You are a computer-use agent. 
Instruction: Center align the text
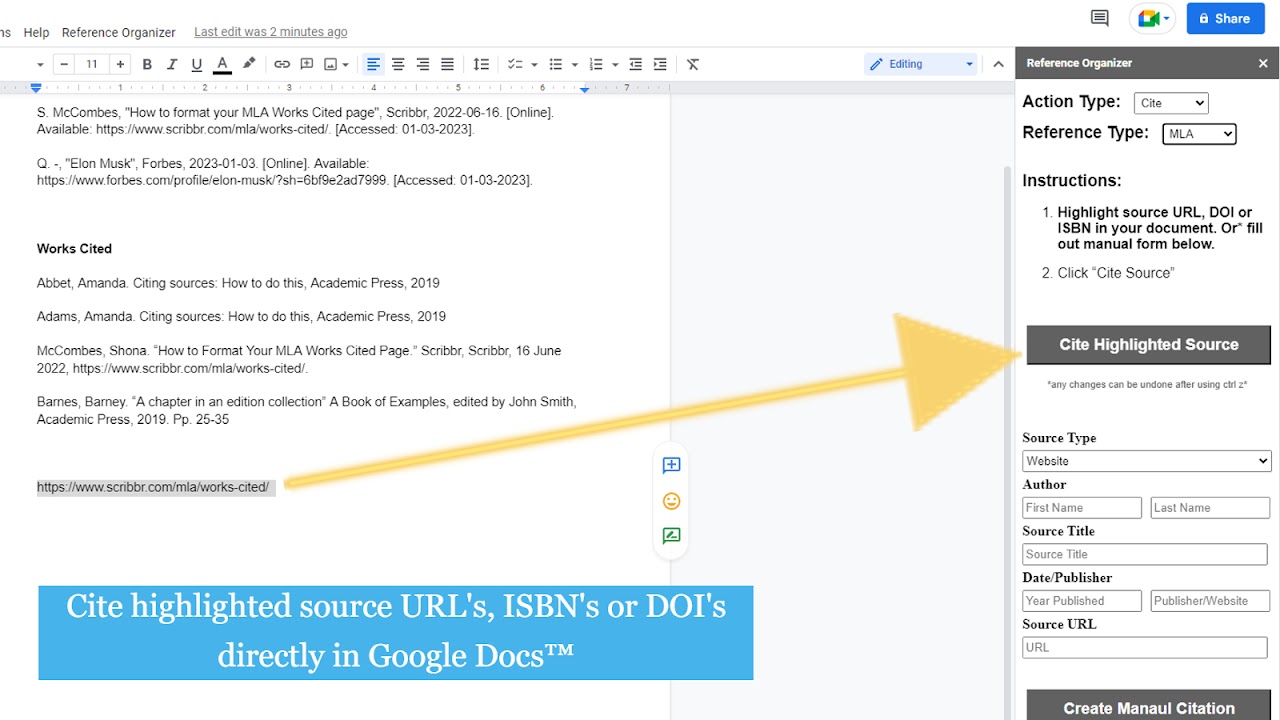tap(398, 64)
